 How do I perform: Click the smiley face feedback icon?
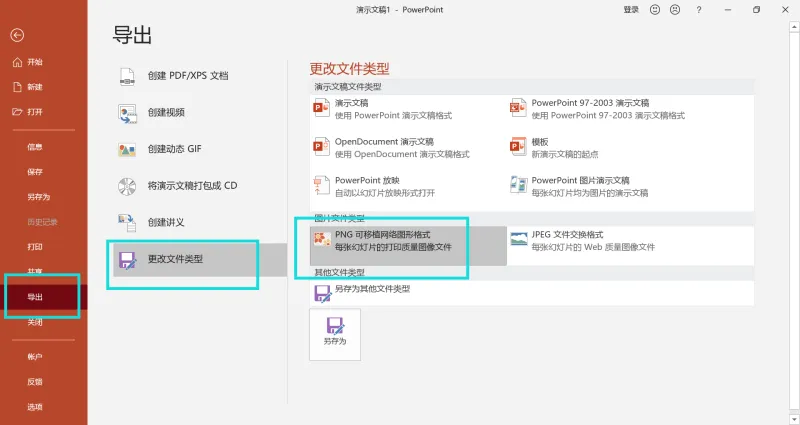click(x=655, y=10)
